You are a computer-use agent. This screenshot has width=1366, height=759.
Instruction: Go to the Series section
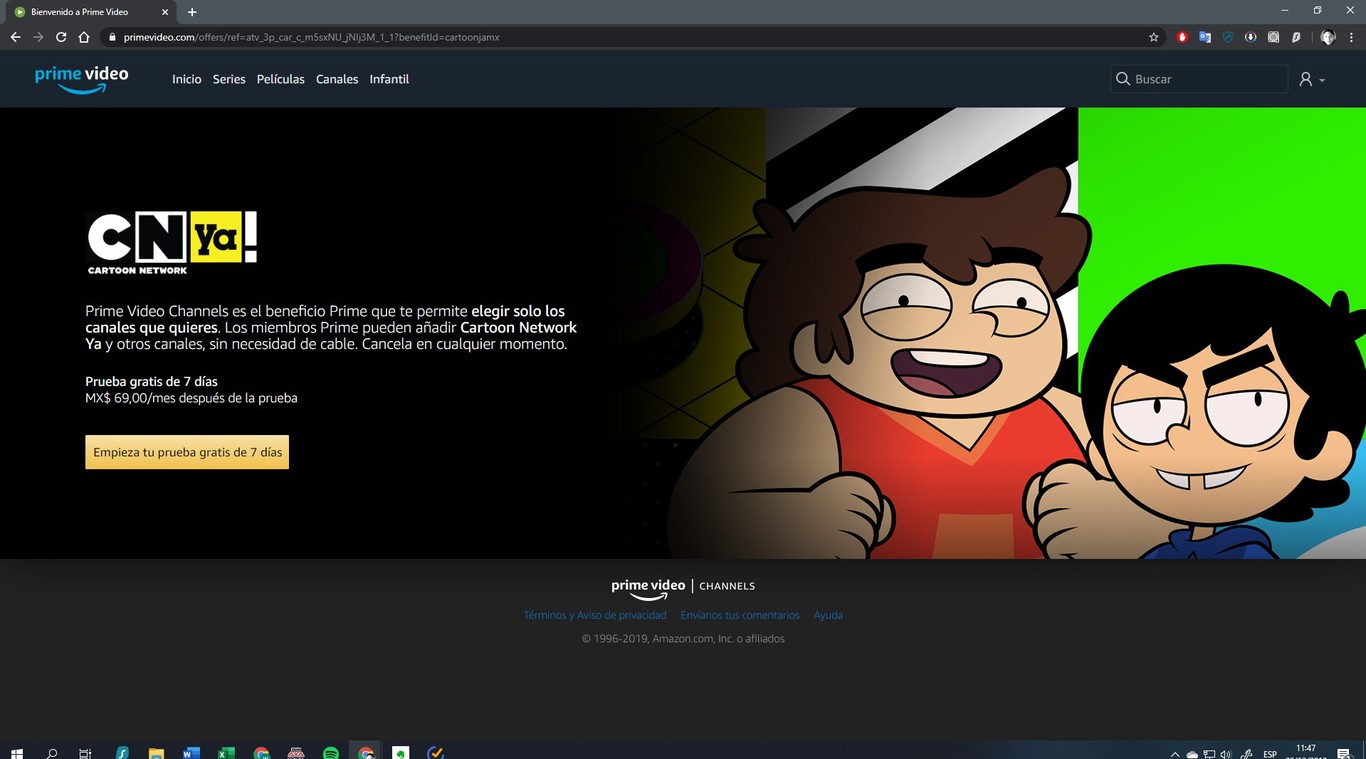click(229, 79)
